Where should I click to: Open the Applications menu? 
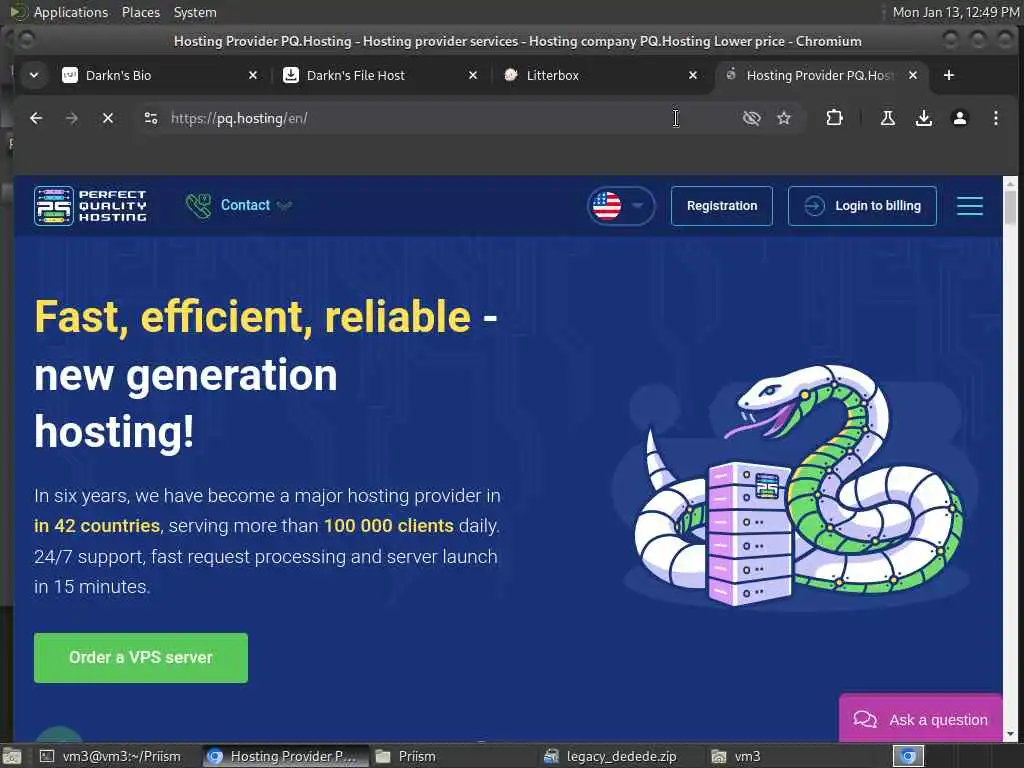(71, 12)
